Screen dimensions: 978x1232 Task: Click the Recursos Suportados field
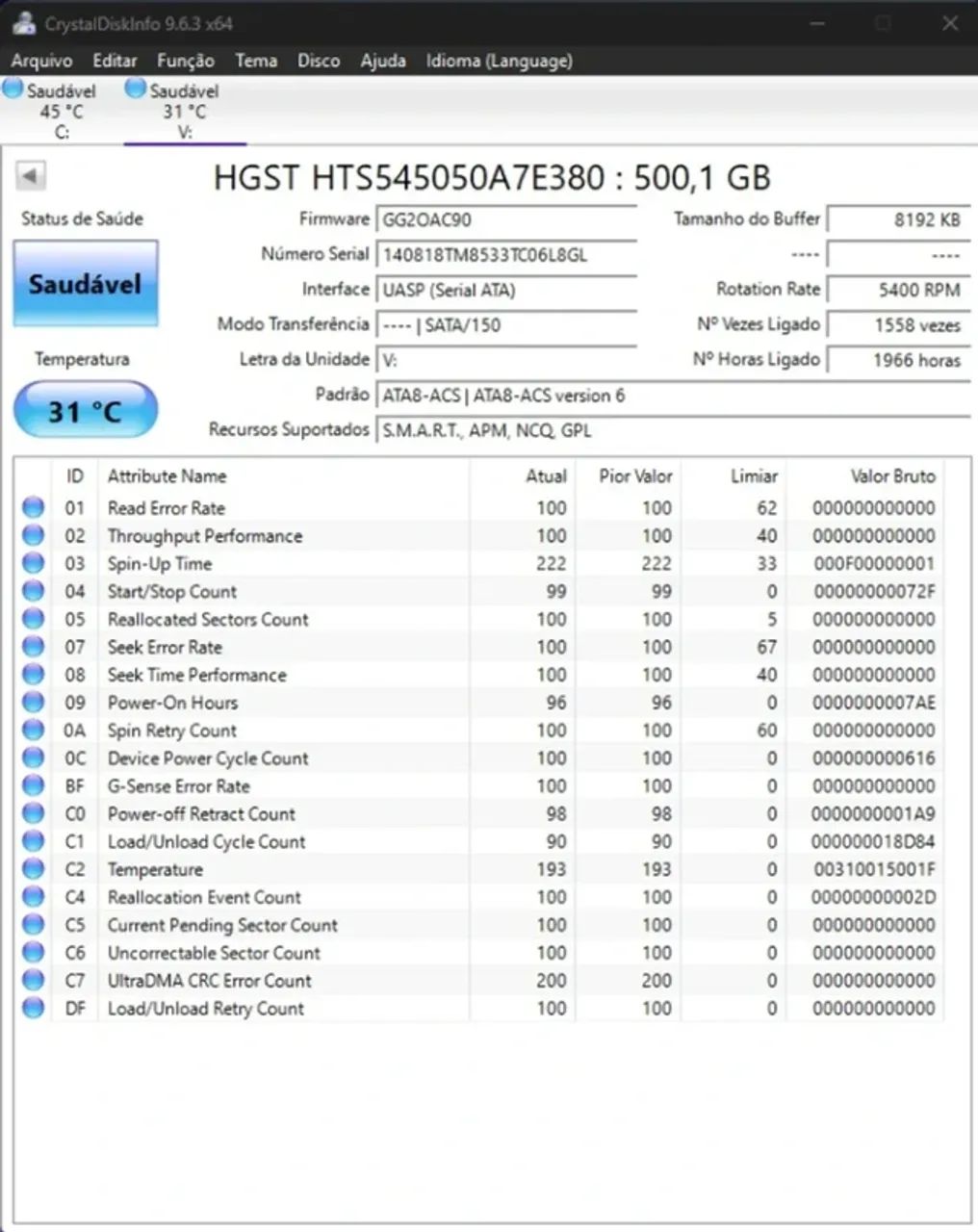673,430
